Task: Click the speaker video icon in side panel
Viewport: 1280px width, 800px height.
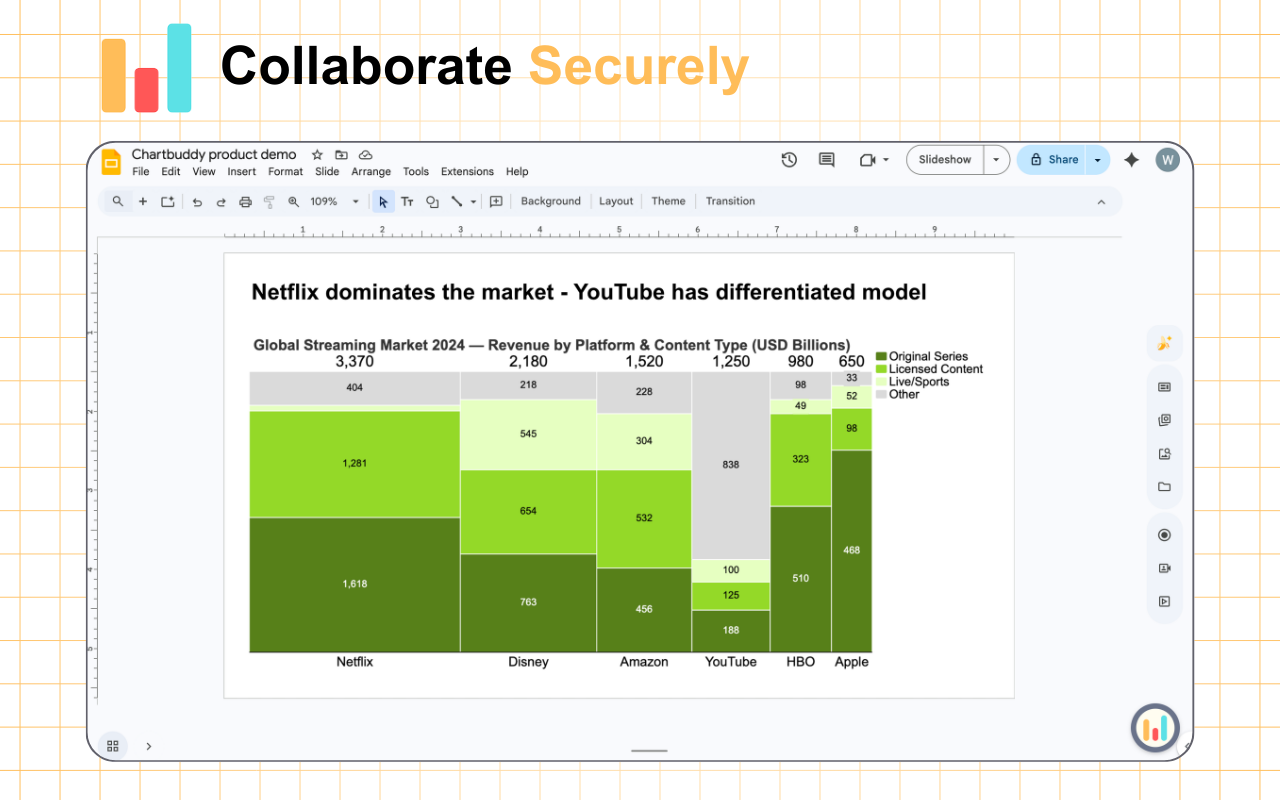Action: pyautogui.click(x=1164, y=568)
